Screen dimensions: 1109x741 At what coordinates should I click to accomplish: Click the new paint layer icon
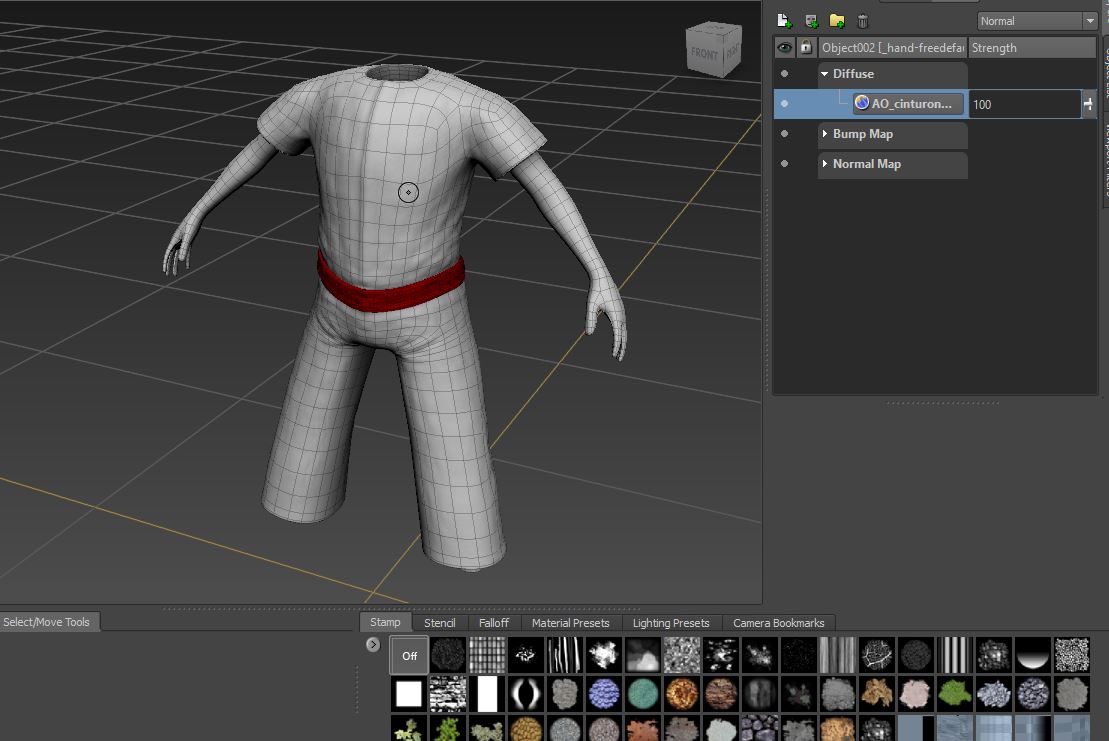[x=784, y=21]
